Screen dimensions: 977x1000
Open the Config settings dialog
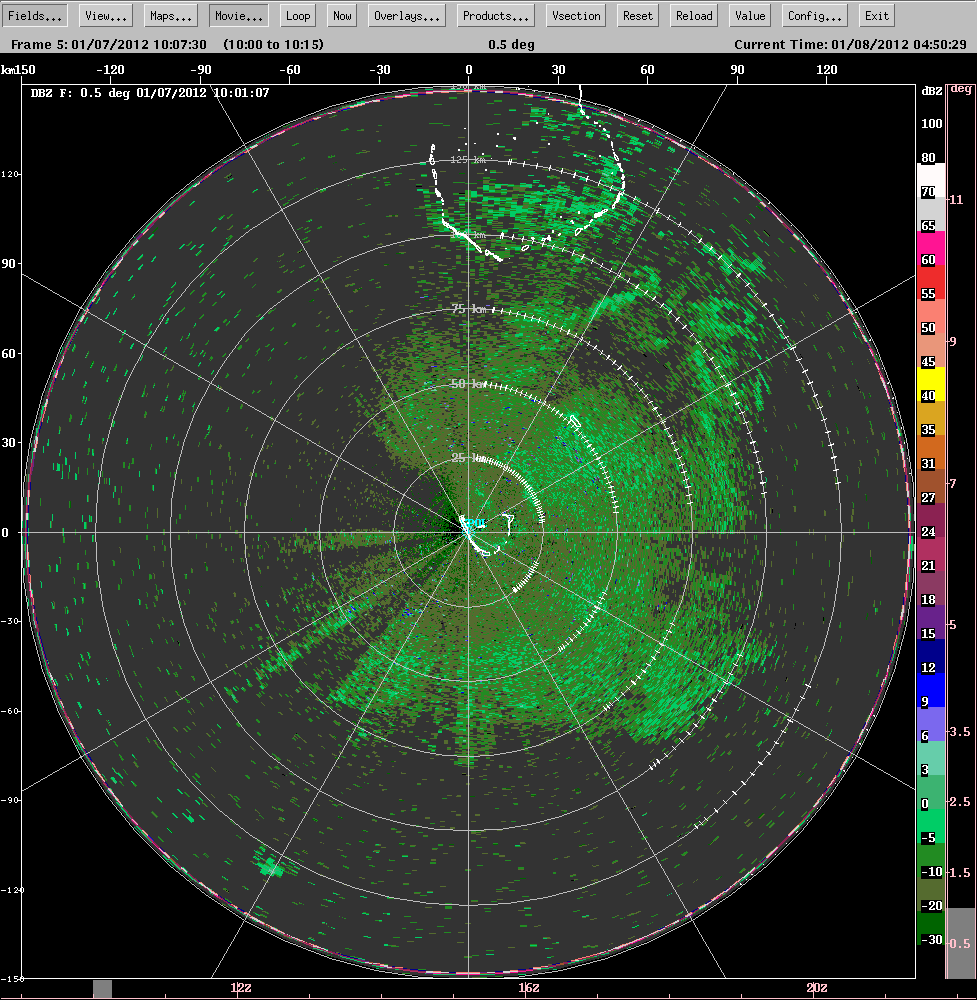coord(813,15)
